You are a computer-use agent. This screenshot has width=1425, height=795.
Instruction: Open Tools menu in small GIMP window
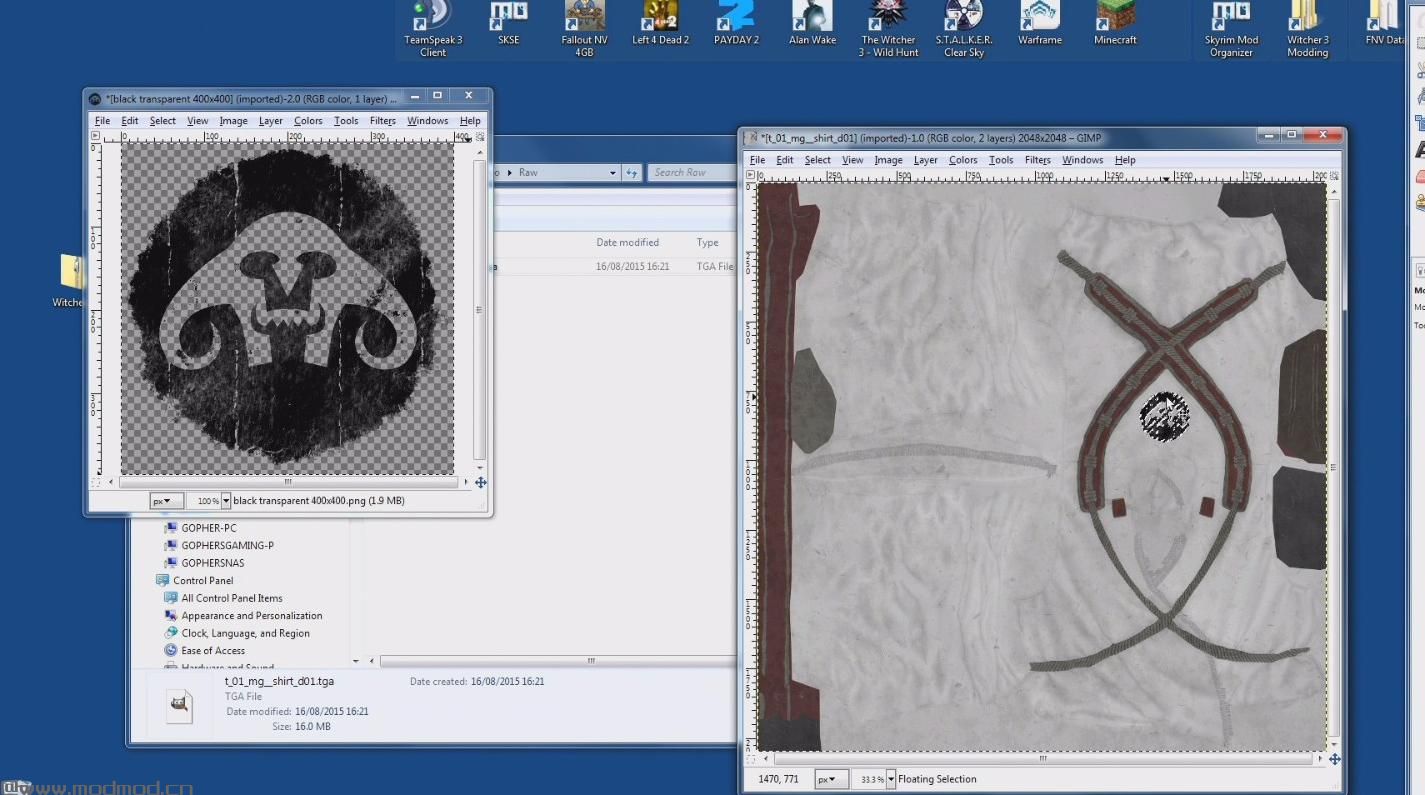coord(346,121)
